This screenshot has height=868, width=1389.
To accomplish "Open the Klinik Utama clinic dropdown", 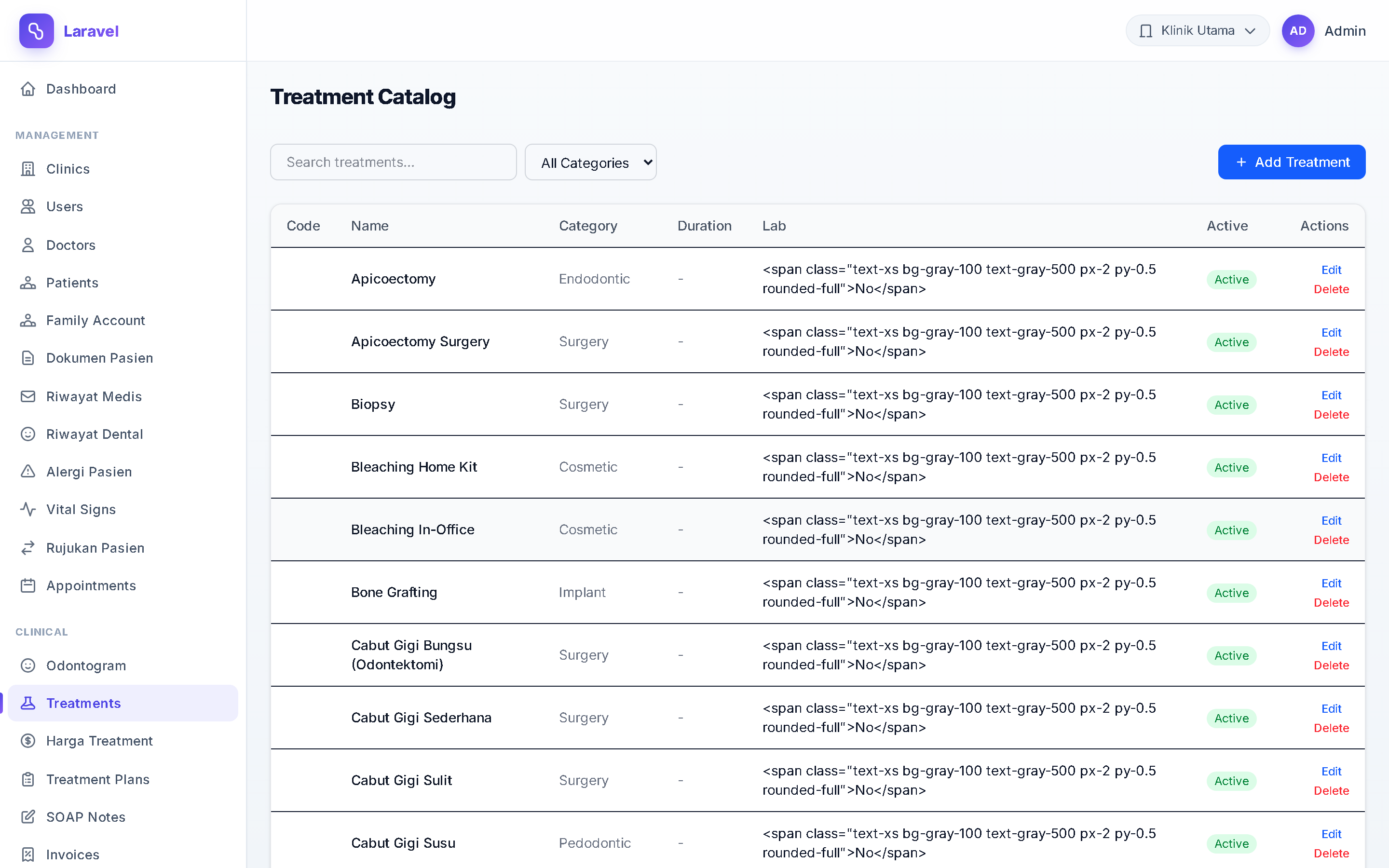I will [1198, 31].
